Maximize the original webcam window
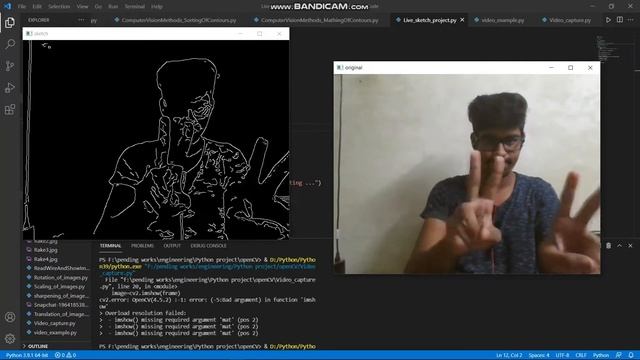 pyautogui.click(x=571, y=68)
